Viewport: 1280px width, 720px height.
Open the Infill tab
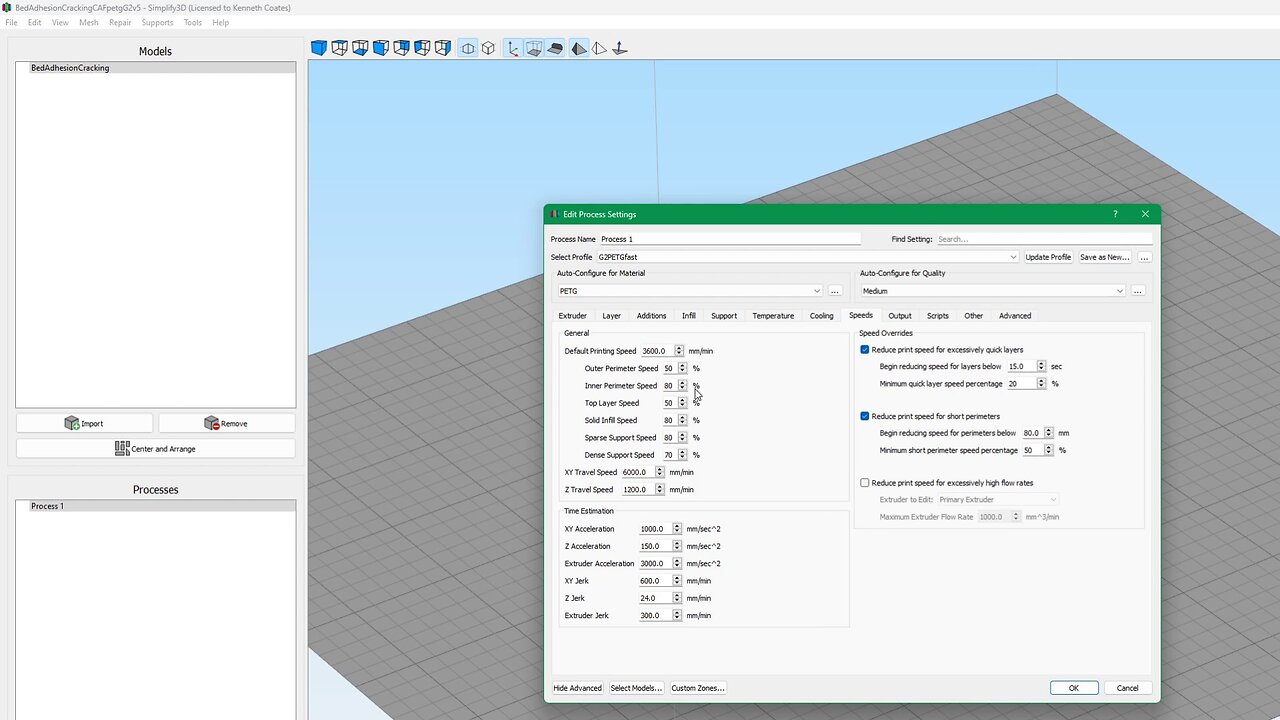point(689,316)
